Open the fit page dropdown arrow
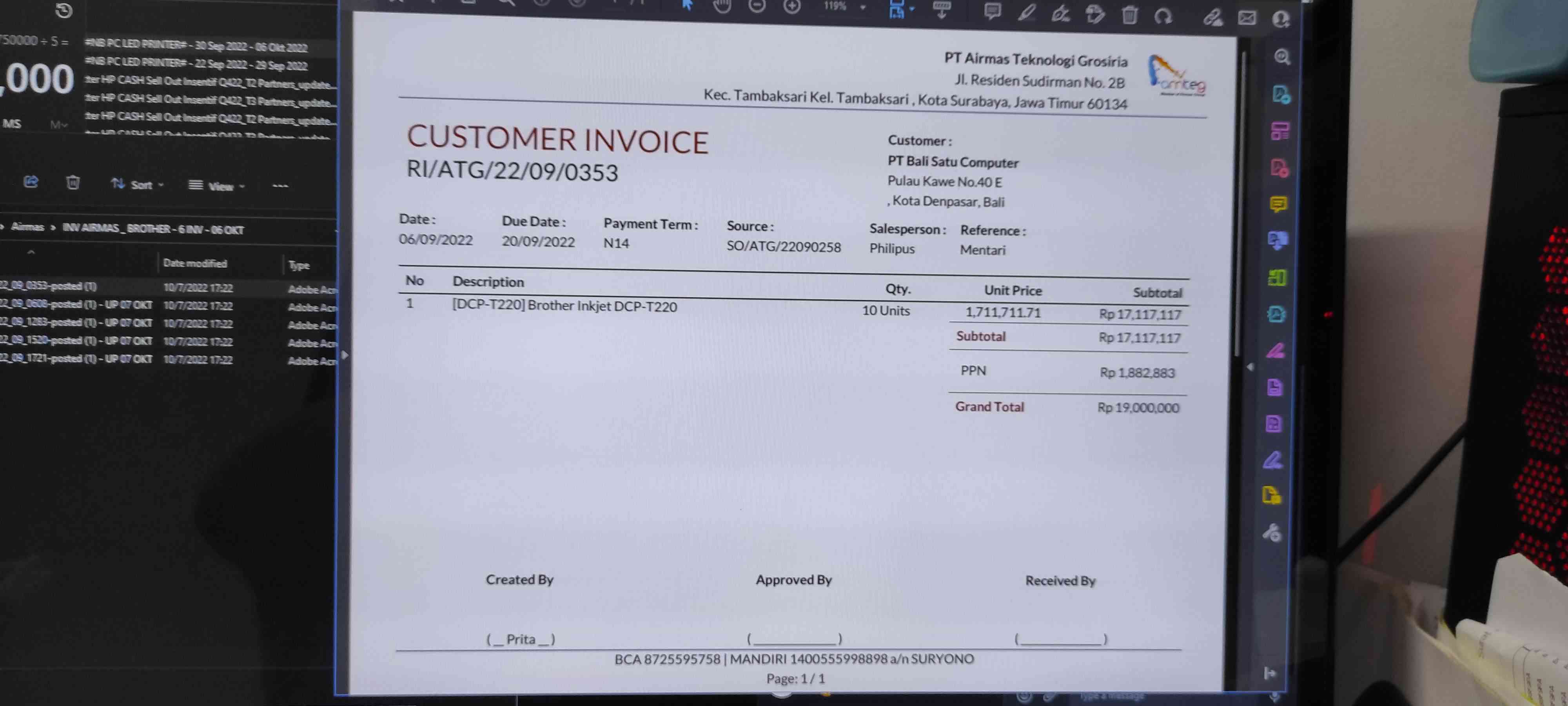The image size is (1568, 706). pos(912,9)
